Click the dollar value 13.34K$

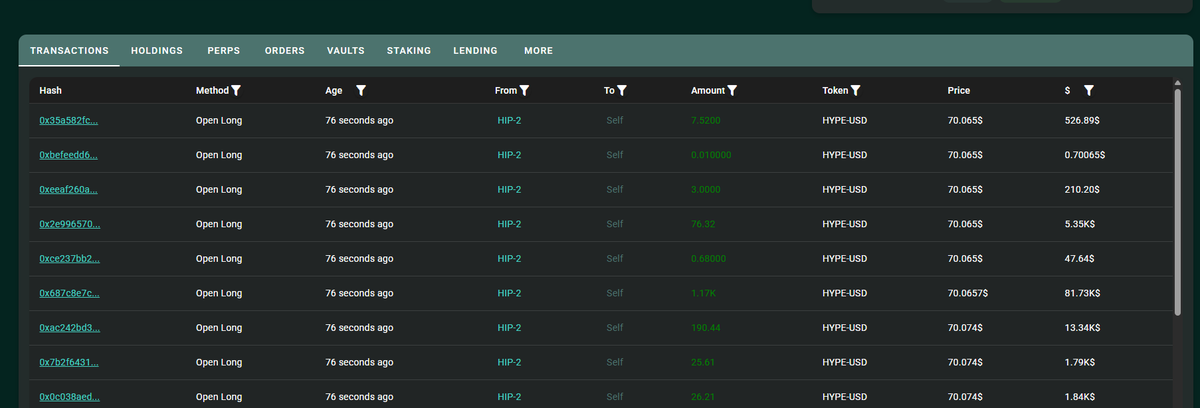pos(1083,327)
